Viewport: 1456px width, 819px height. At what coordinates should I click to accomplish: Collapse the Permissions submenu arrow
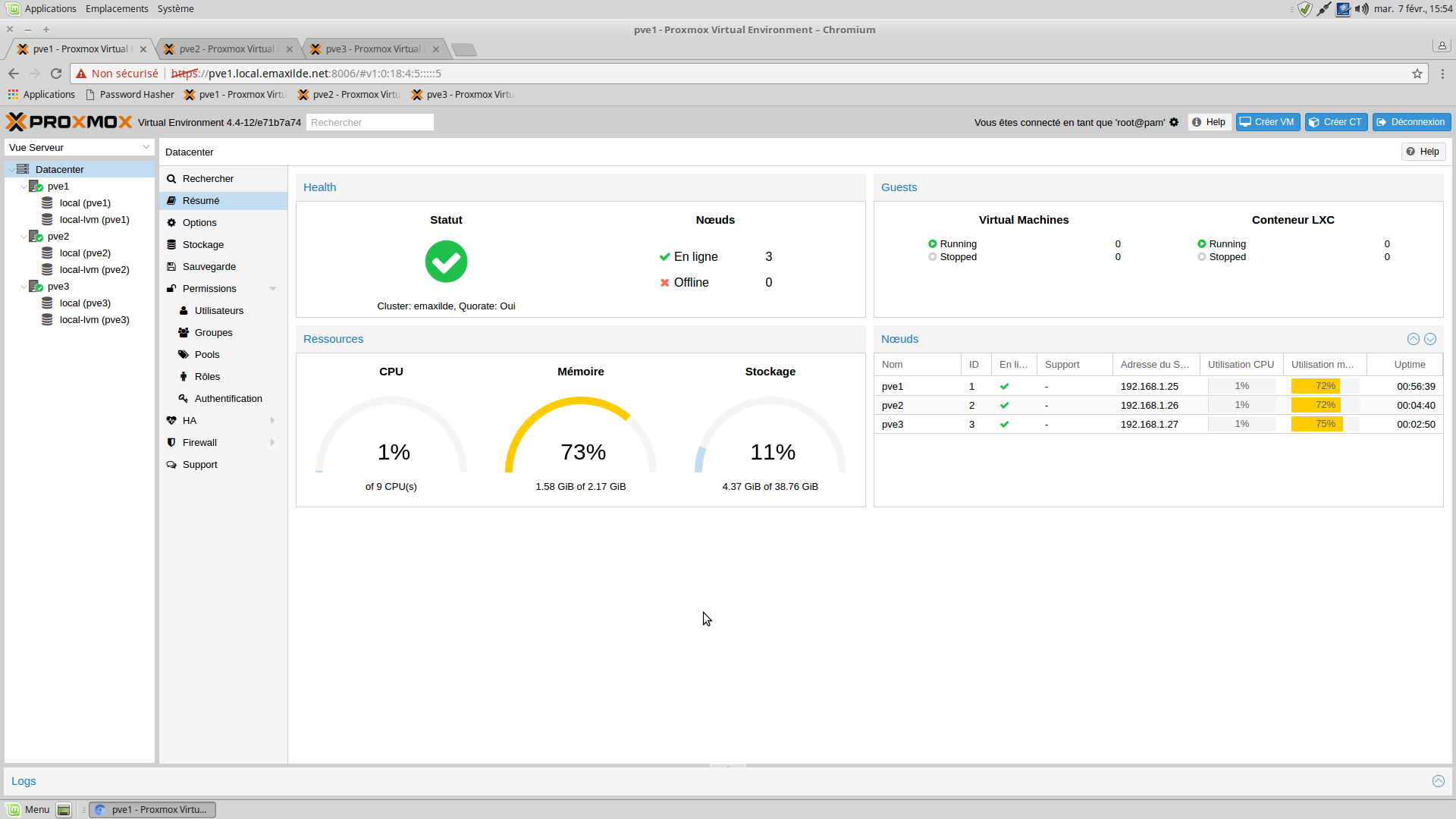[273, 288]
